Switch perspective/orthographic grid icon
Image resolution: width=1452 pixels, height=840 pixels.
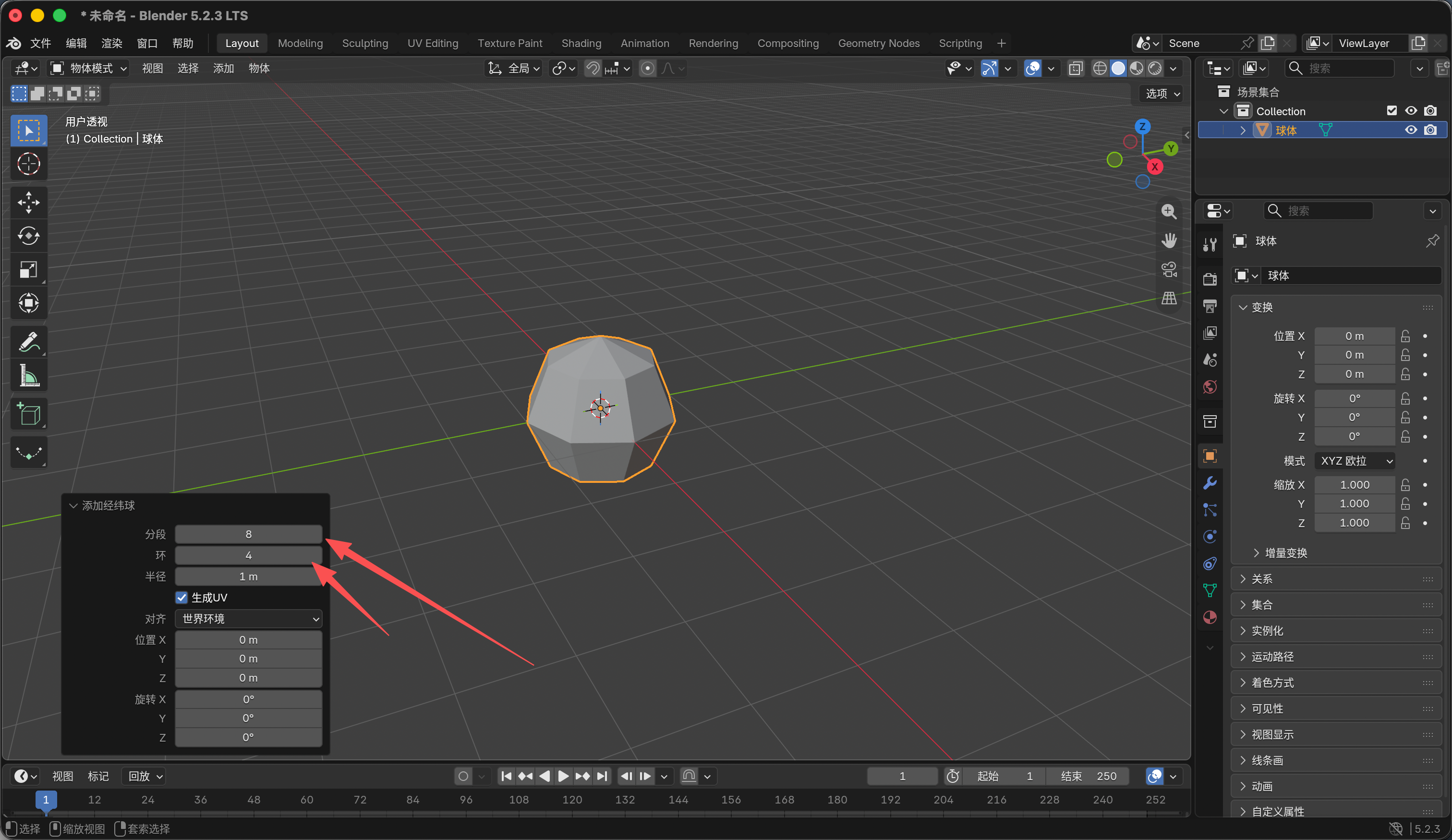coord(1169,298)
